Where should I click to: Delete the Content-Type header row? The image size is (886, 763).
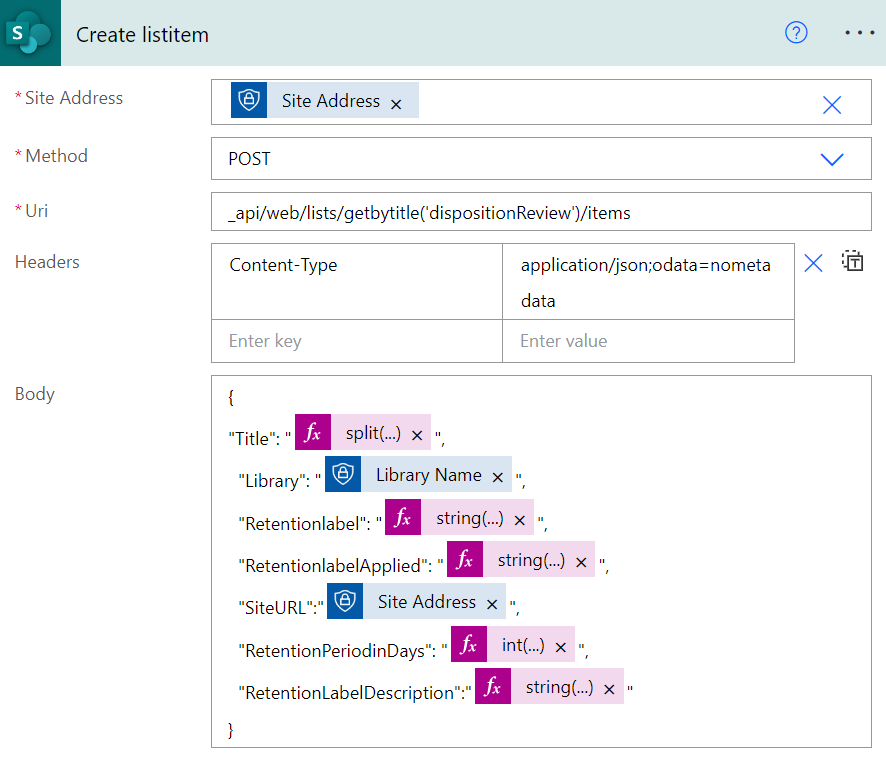point(814,263)
